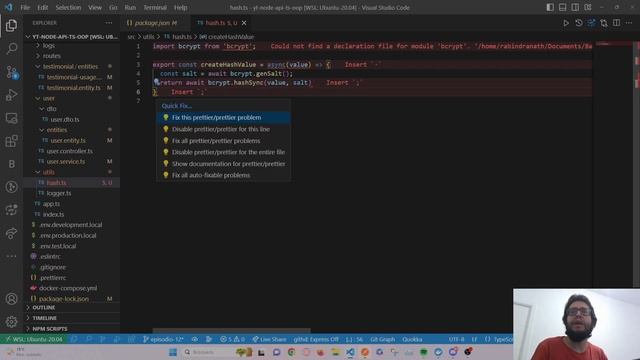Viewport: 640px width, 360px height.
Task: Toggle Primary Side Bar visibility
Action: (550, 7)
